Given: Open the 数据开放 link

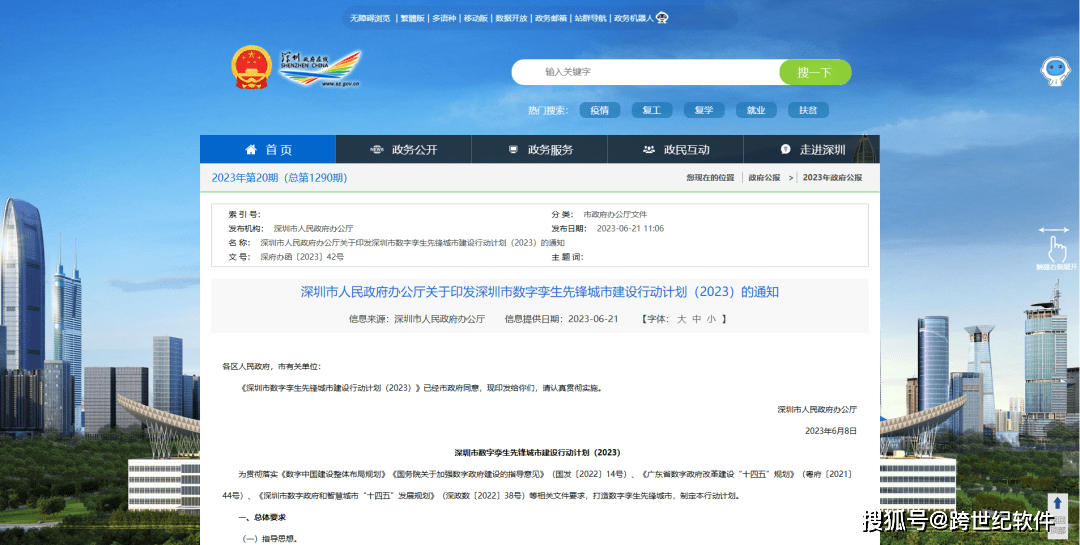Looking at the screenshot, I should coord(512,19).
